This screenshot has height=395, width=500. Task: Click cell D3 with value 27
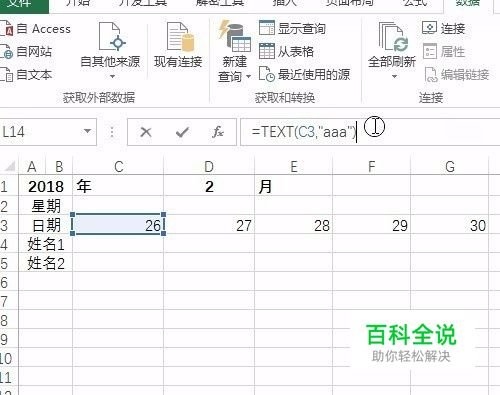tap(209, 225)
